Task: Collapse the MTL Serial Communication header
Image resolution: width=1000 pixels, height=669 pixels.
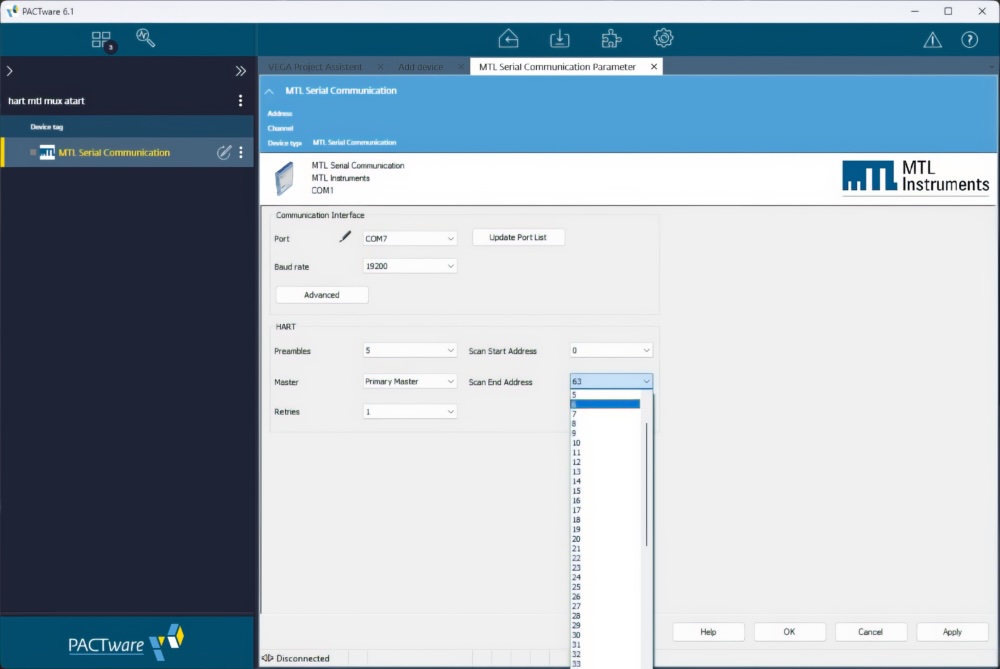Action: click(270, 91)
